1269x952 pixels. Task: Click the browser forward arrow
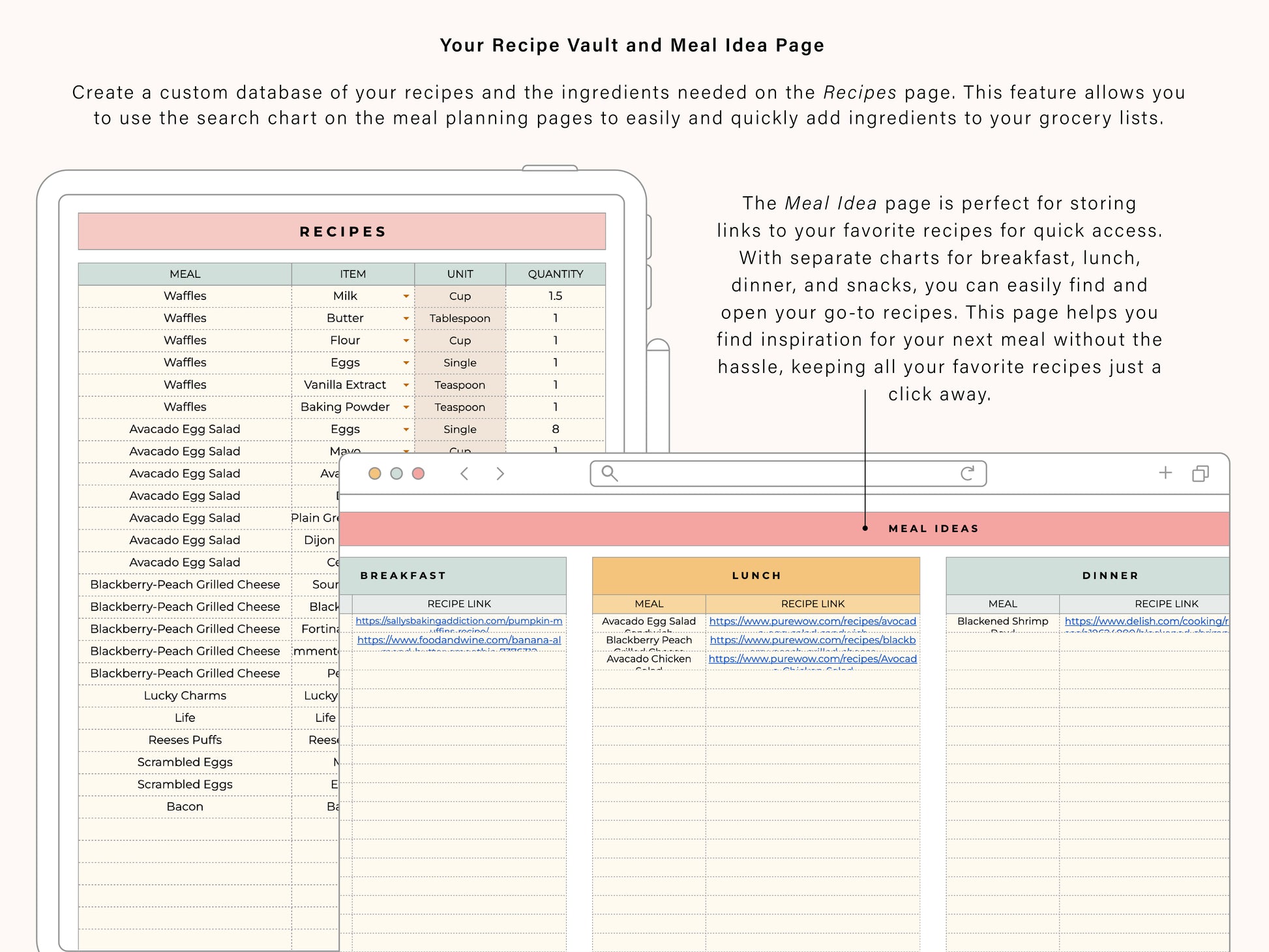500,474
